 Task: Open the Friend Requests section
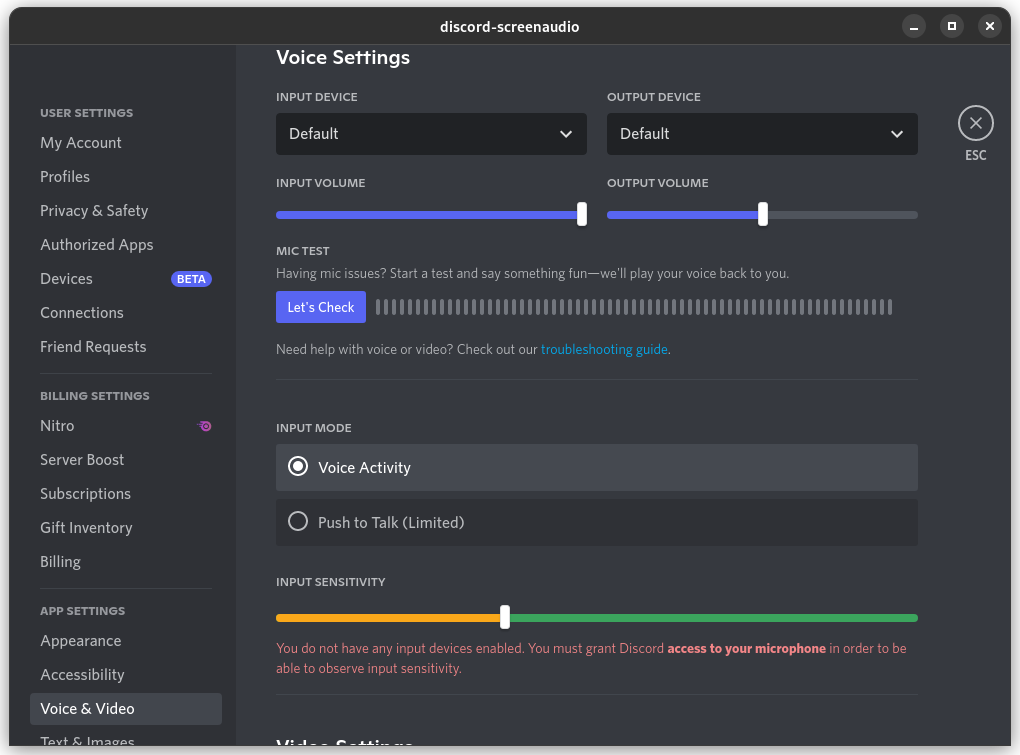coord(93,346)
